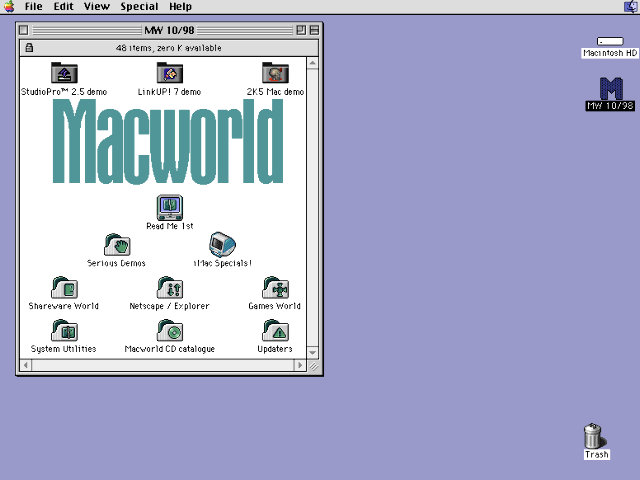
Task: Click the window collapse (windowshade) box
Action: tap(314, 30)
